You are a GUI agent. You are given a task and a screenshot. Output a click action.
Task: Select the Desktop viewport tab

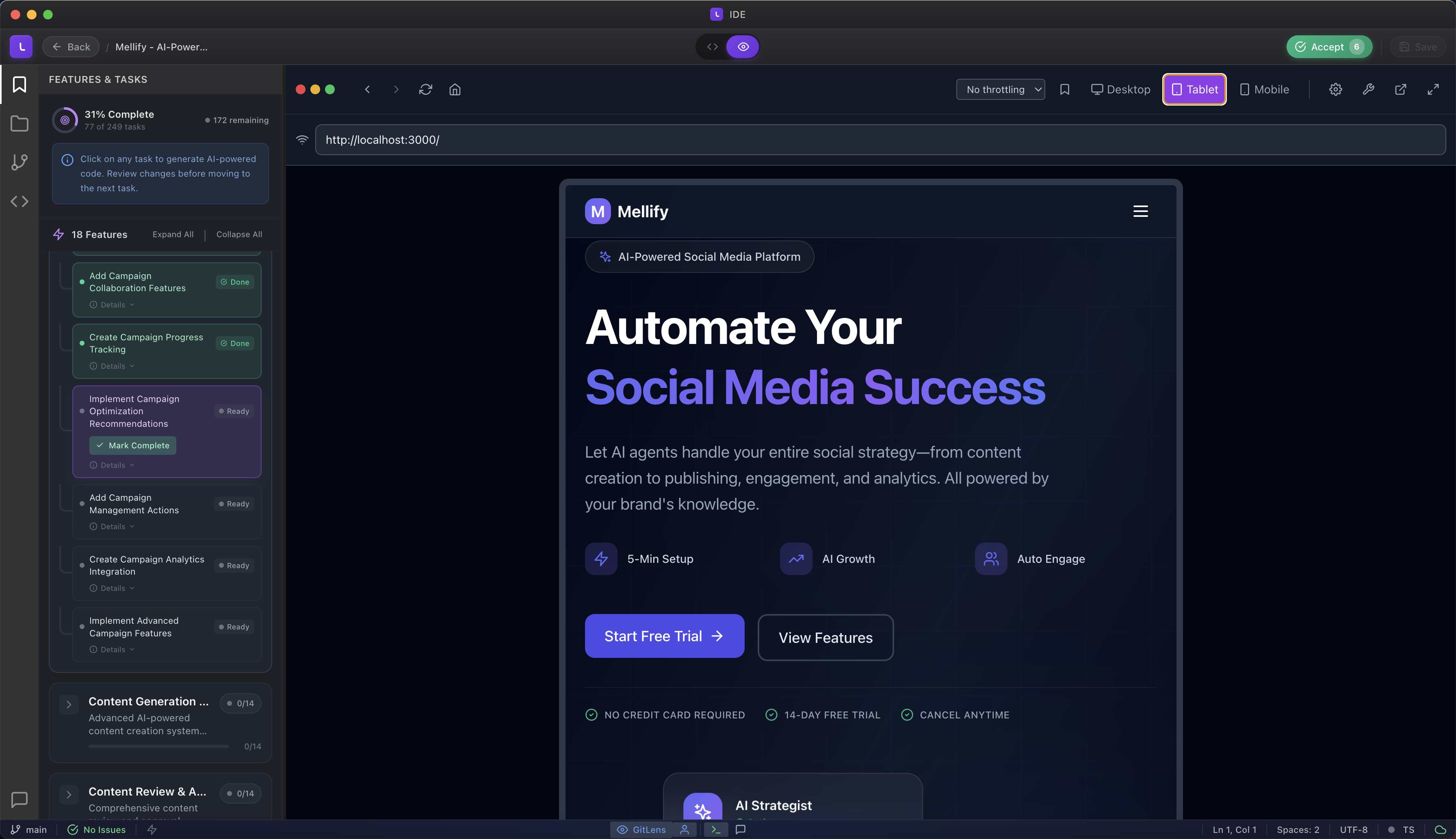(1120, 89)
